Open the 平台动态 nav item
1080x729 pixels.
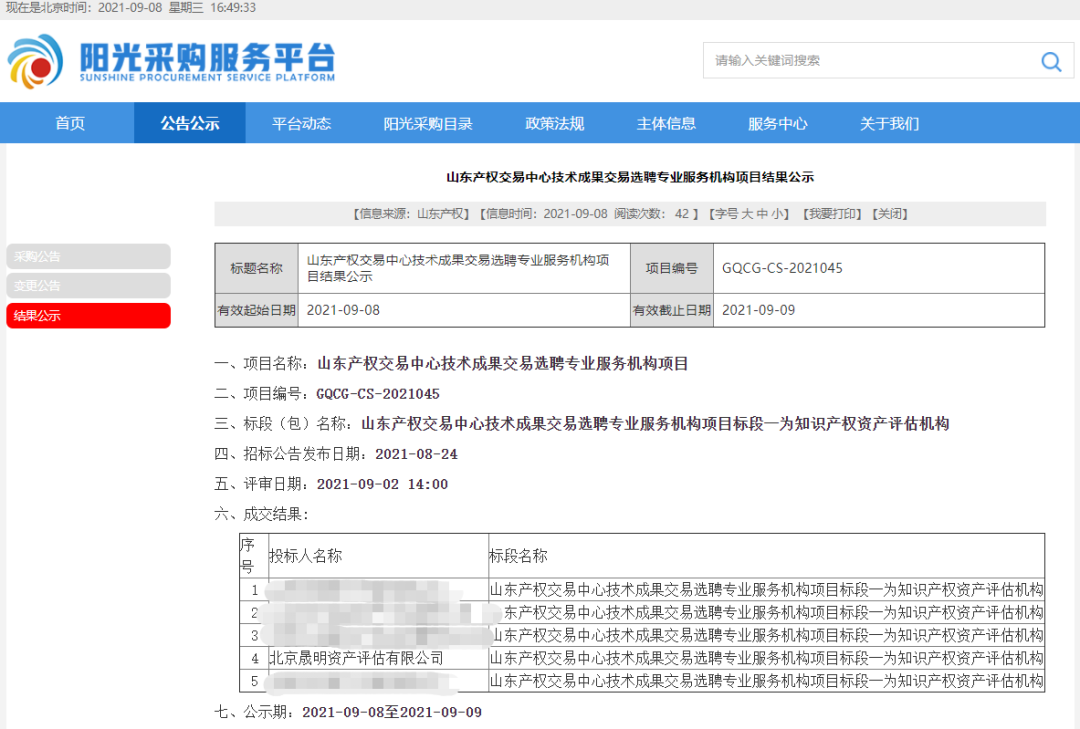301,123
